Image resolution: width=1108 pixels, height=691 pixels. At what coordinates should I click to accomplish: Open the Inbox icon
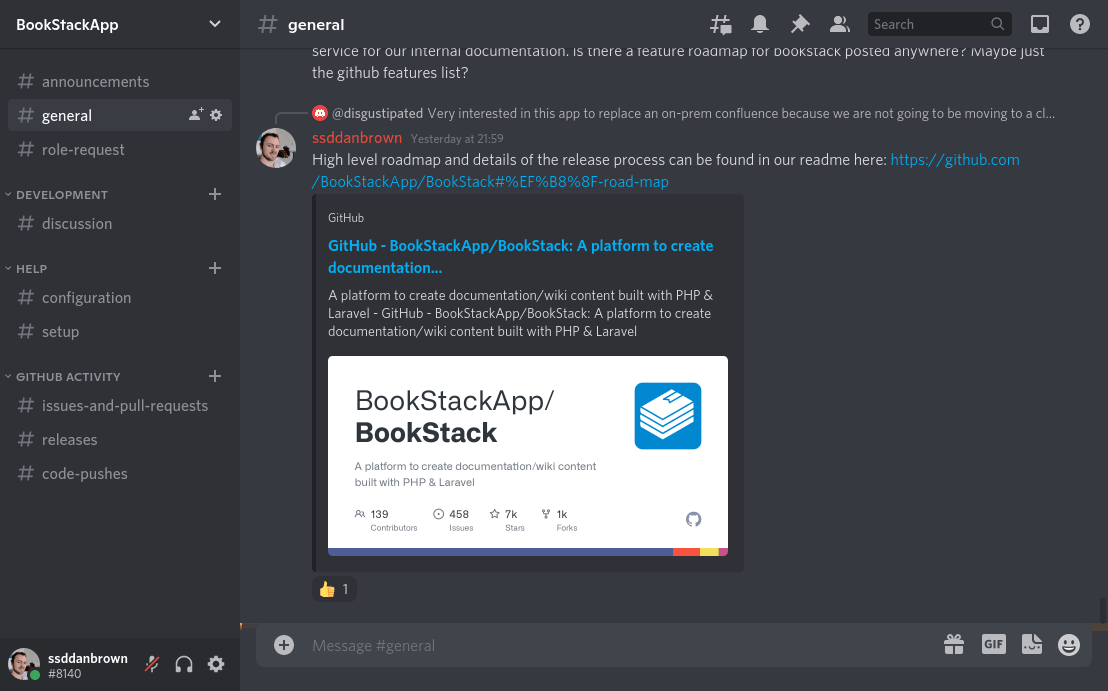point(1039,24)
